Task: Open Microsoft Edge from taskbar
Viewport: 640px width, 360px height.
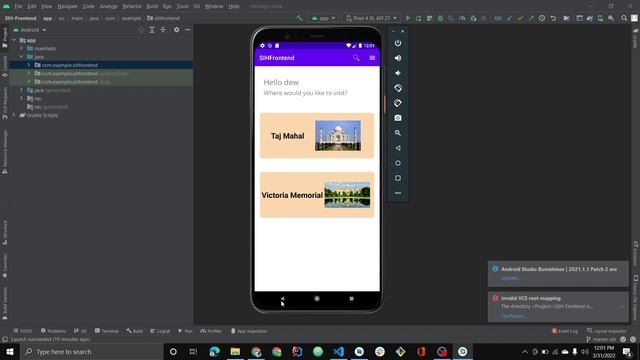Action: click(214, 351)
